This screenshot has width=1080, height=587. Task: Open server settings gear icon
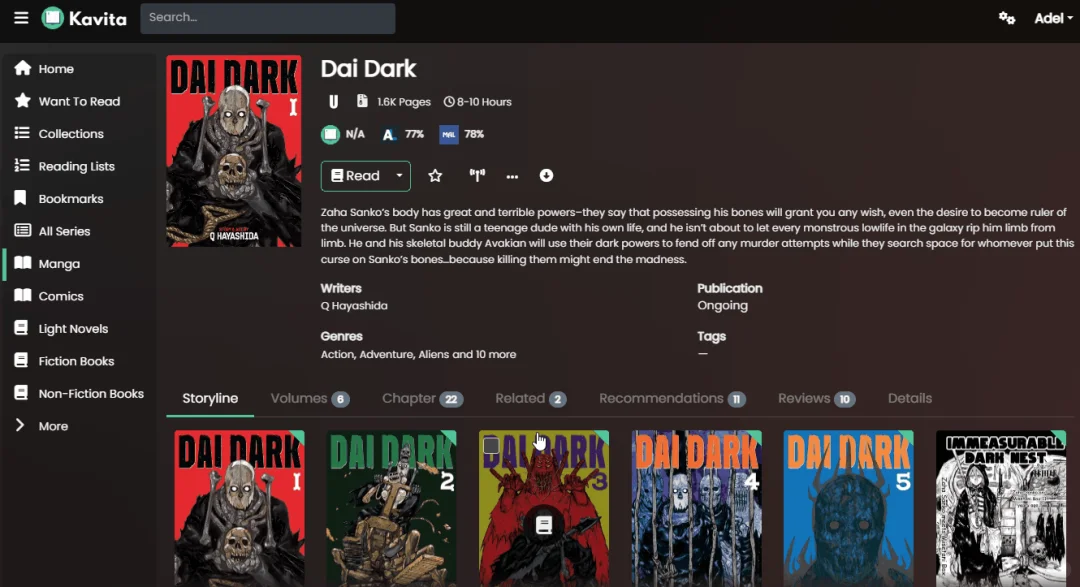pos(1007,18)
